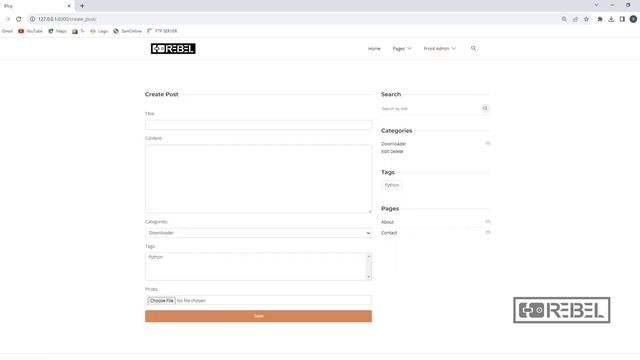Screen dimensions: 640x360
Task: Expand the Pages navigation dropdown
Action: 402,49
